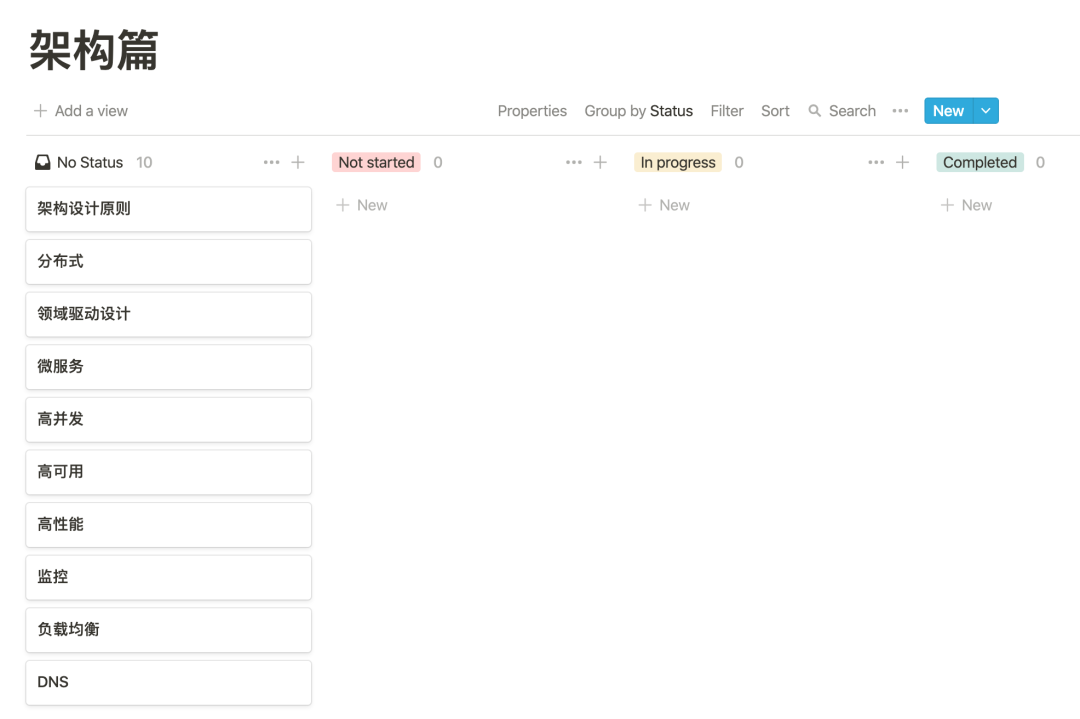Open the 微服务 card

pyautogui.click(x=169, y=367)
